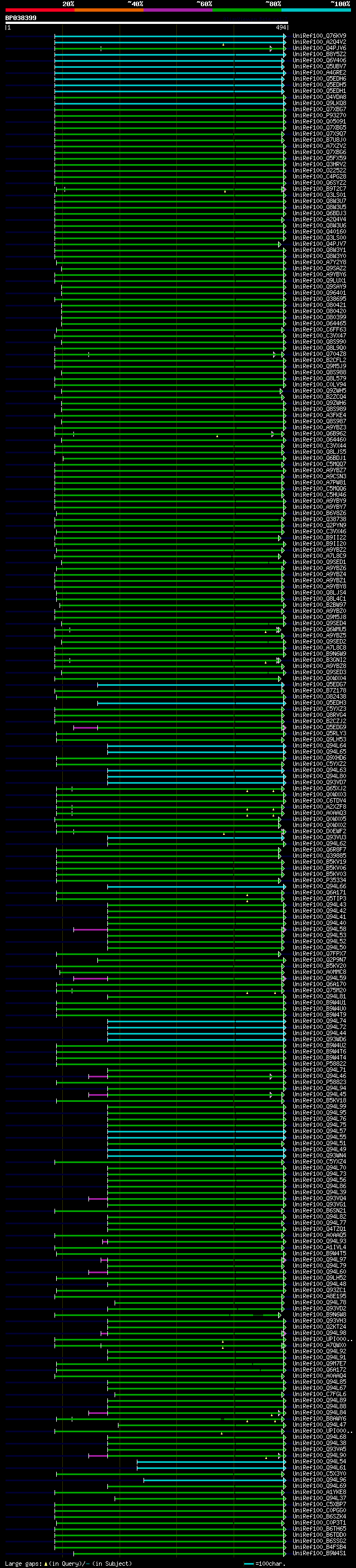Click UniRef100_Q5EDH6 label
Viewport: 356px width, 1568px height.
[319, 78]
